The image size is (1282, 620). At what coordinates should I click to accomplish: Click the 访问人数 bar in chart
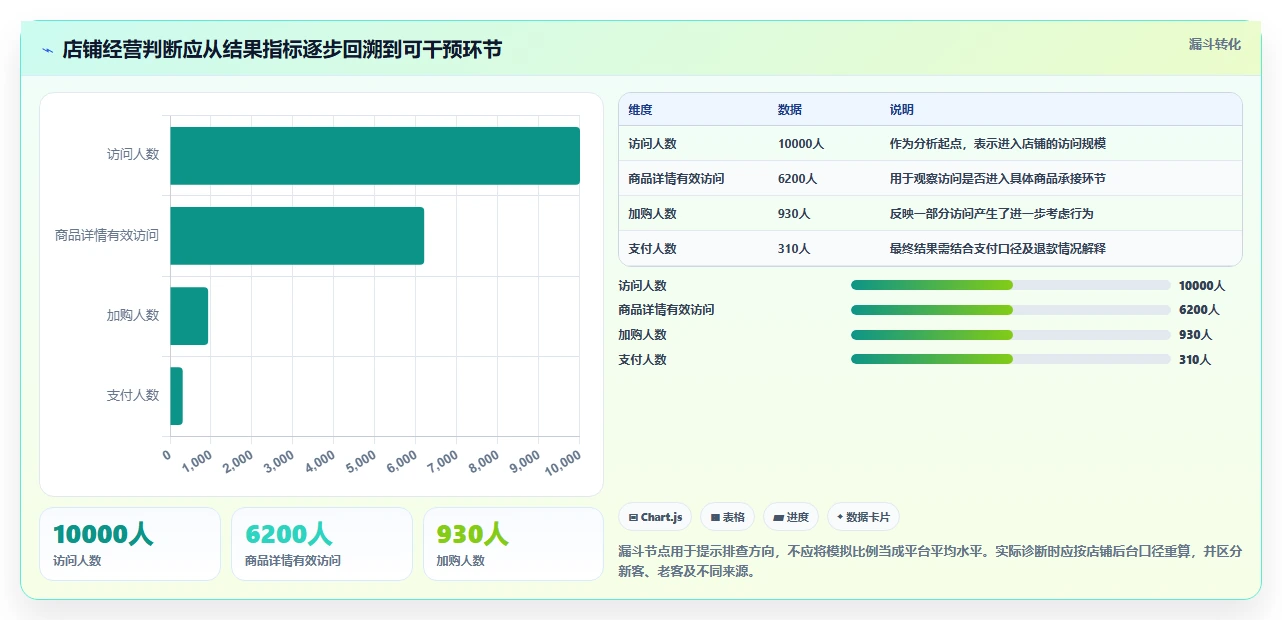[x=375, y=156]
